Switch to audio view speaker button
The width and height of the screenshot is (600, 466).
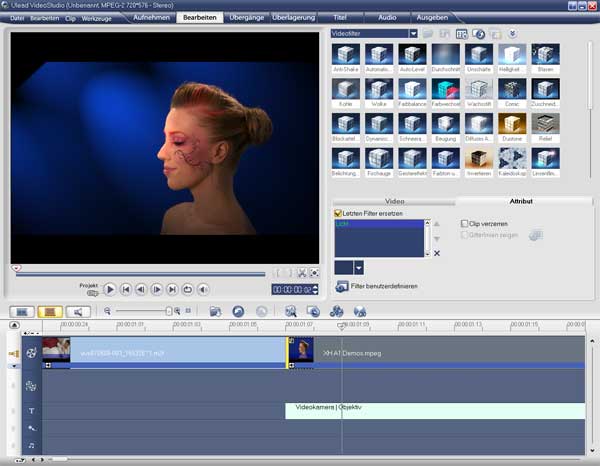click(x=77, y=312)
